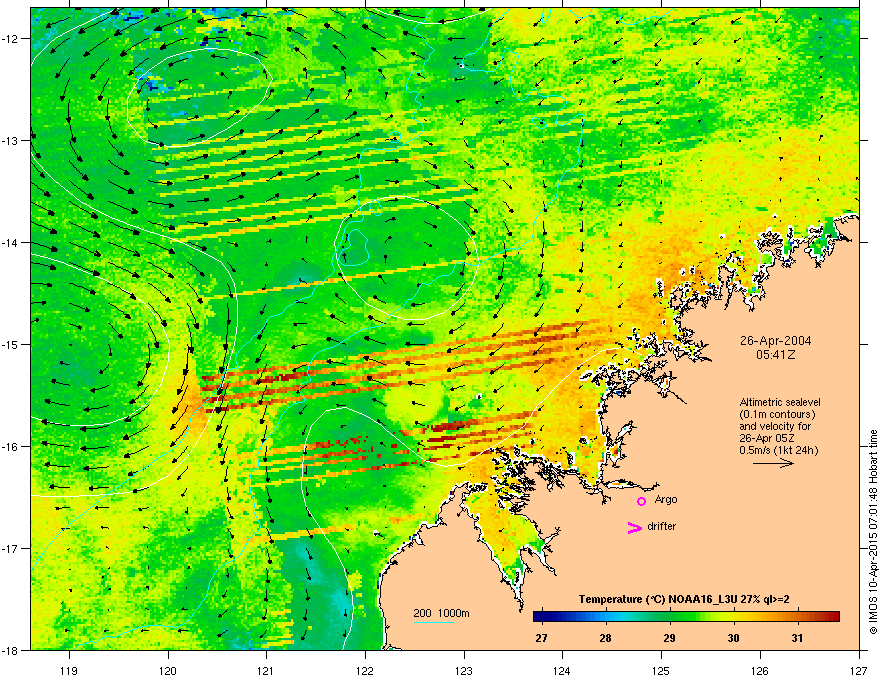Click the colorbar value '30'
This screenshot has width=880, height=680.
(733, 638)
